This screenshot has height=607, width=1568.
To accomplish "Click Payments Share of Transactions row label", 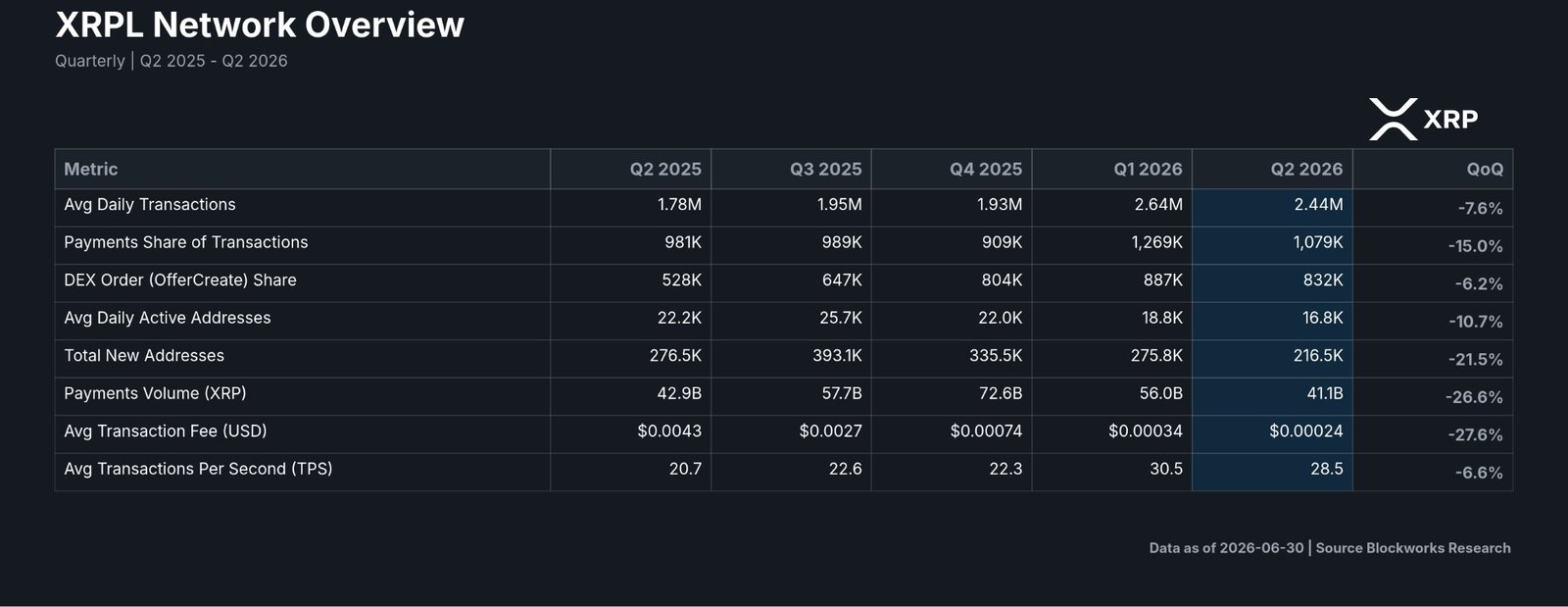I will (186, 242).
